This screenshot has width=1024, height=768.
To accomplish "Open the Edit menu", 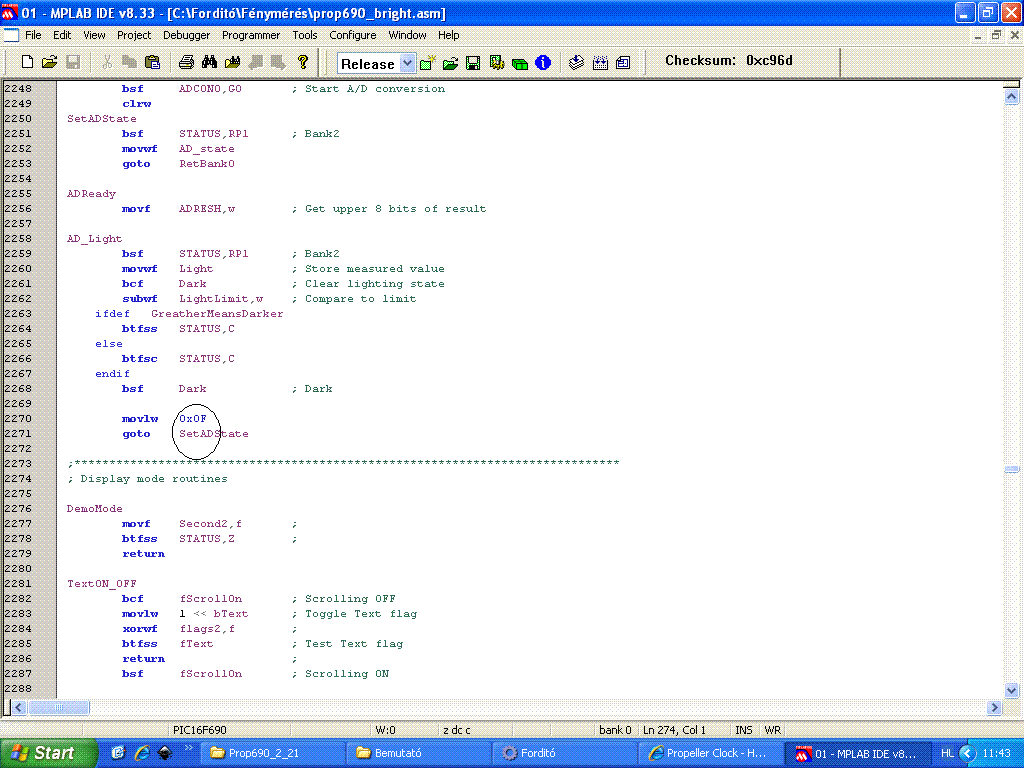I will pos(62,35).
